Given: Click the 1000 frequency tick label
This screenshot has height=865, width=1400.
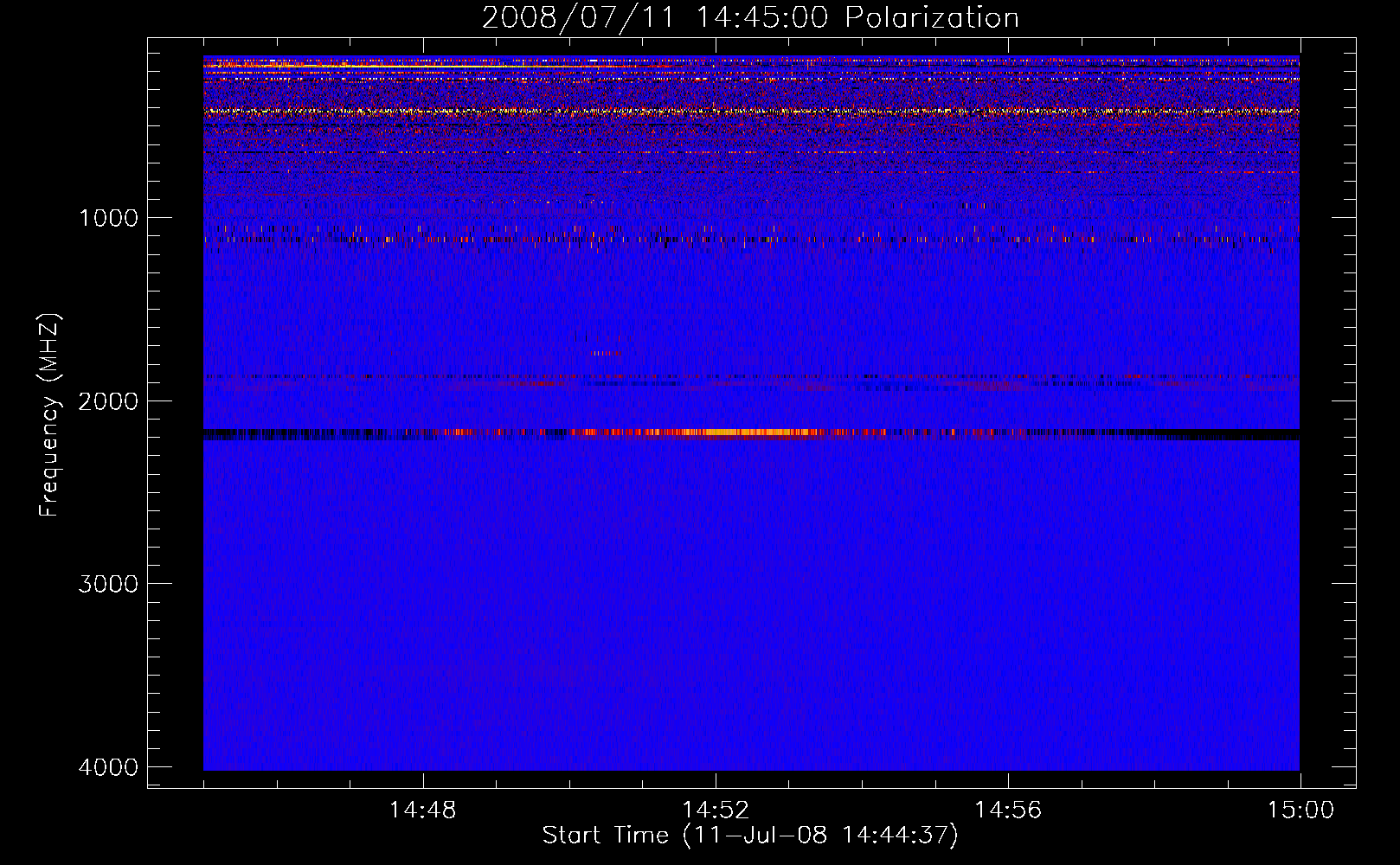Looking at the screenshot, I should pos(108,218).
